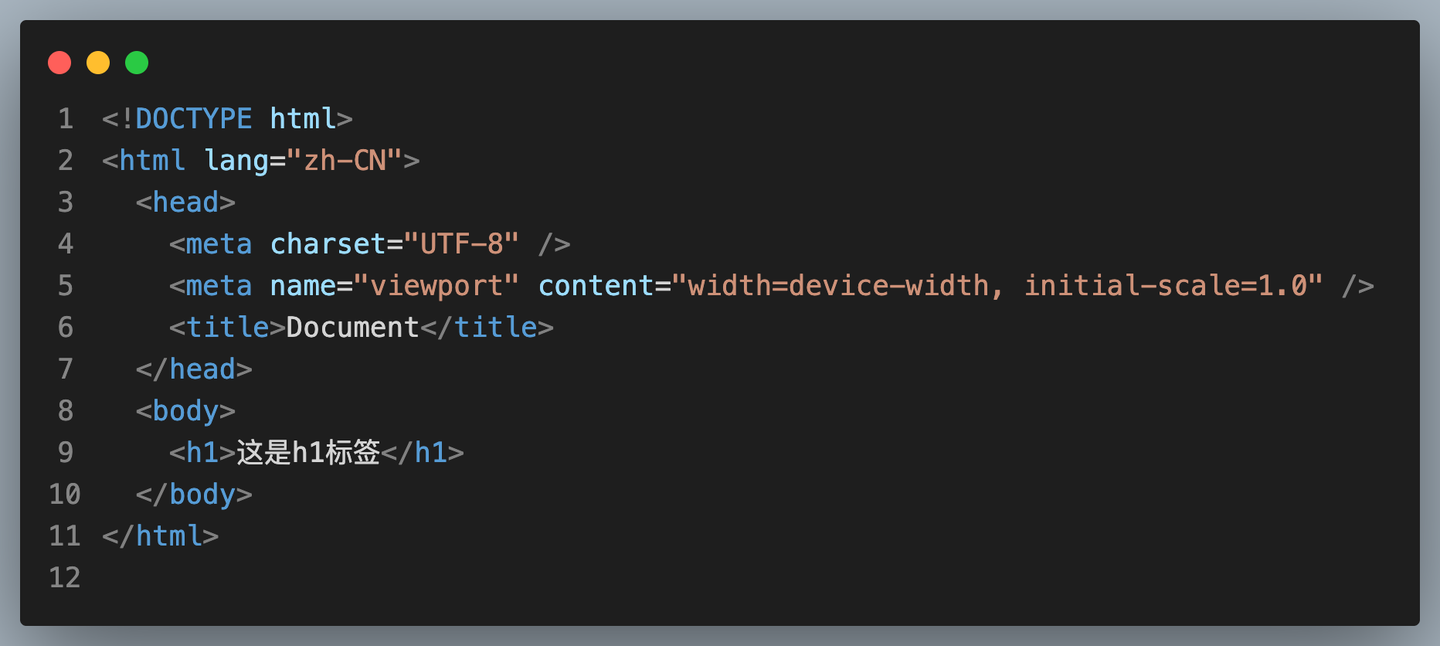
Task: Click the "UTF-8" string value
Action: (462, 244)
